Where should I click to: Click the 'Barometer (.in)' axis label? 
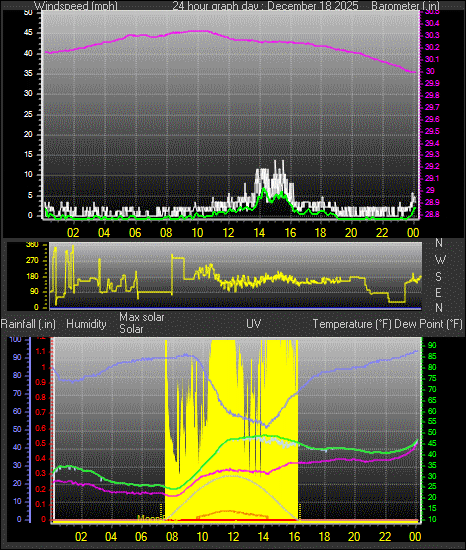pos(405,6)
